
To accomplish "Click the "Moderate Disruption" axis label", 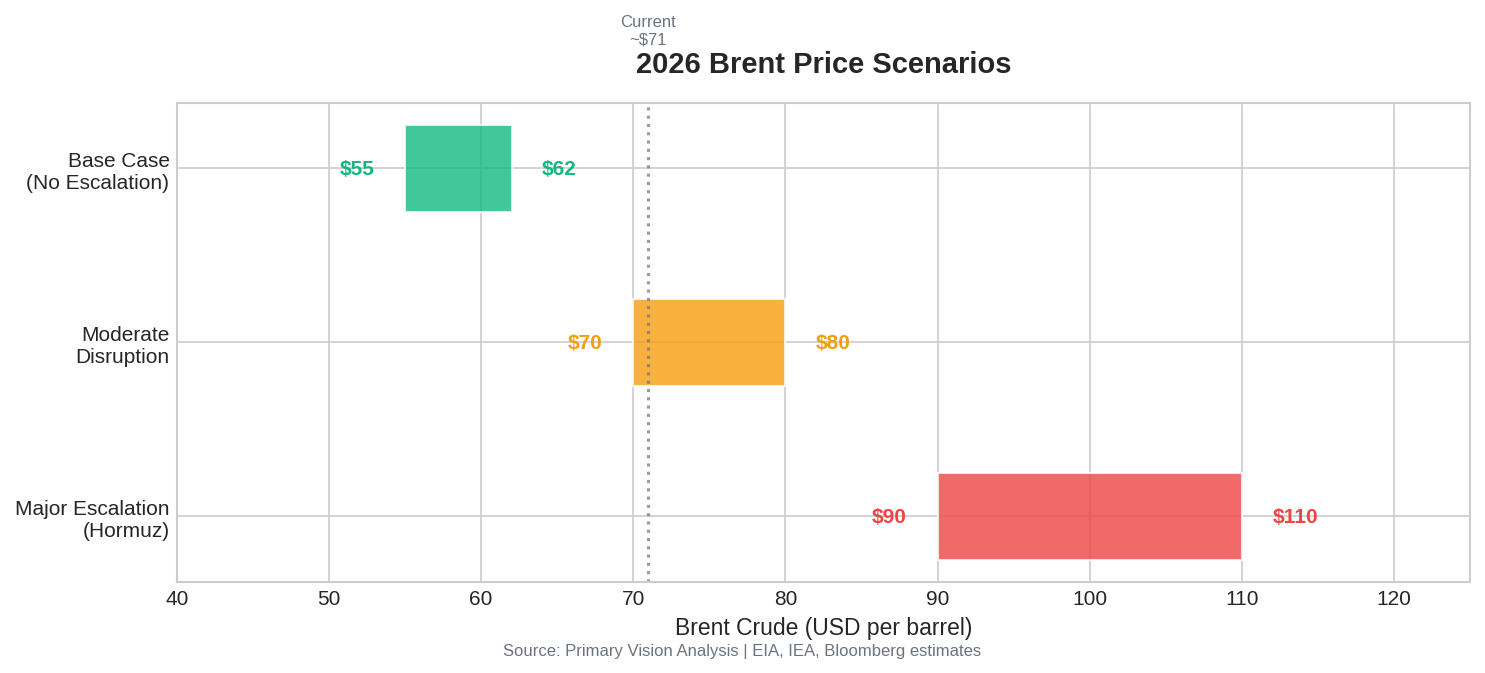I will [123, 345].
